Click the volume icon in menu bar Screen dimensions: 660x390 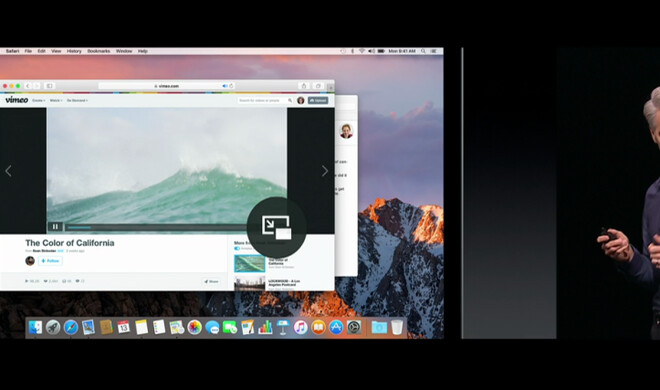click(371, 51)
